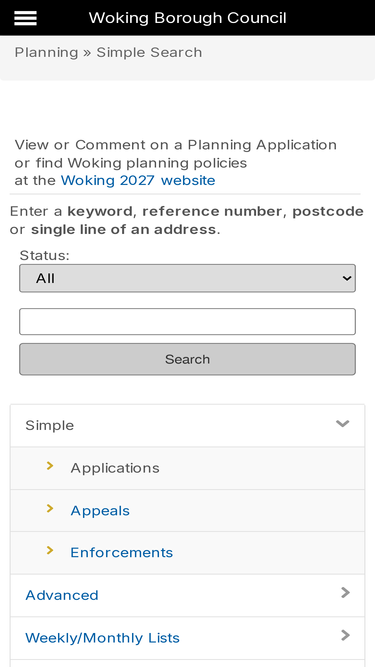Click the yellow arrow beside Applications
Viewport: 375px width, 667px height.
[50, 466]
